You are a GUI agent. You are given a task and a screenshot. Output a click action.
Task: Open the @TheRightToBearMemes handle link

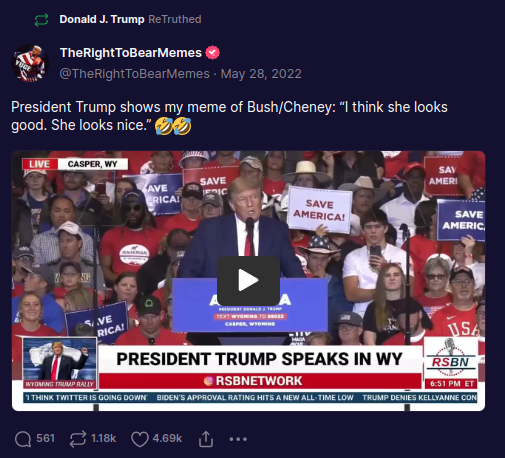(135, 74)
